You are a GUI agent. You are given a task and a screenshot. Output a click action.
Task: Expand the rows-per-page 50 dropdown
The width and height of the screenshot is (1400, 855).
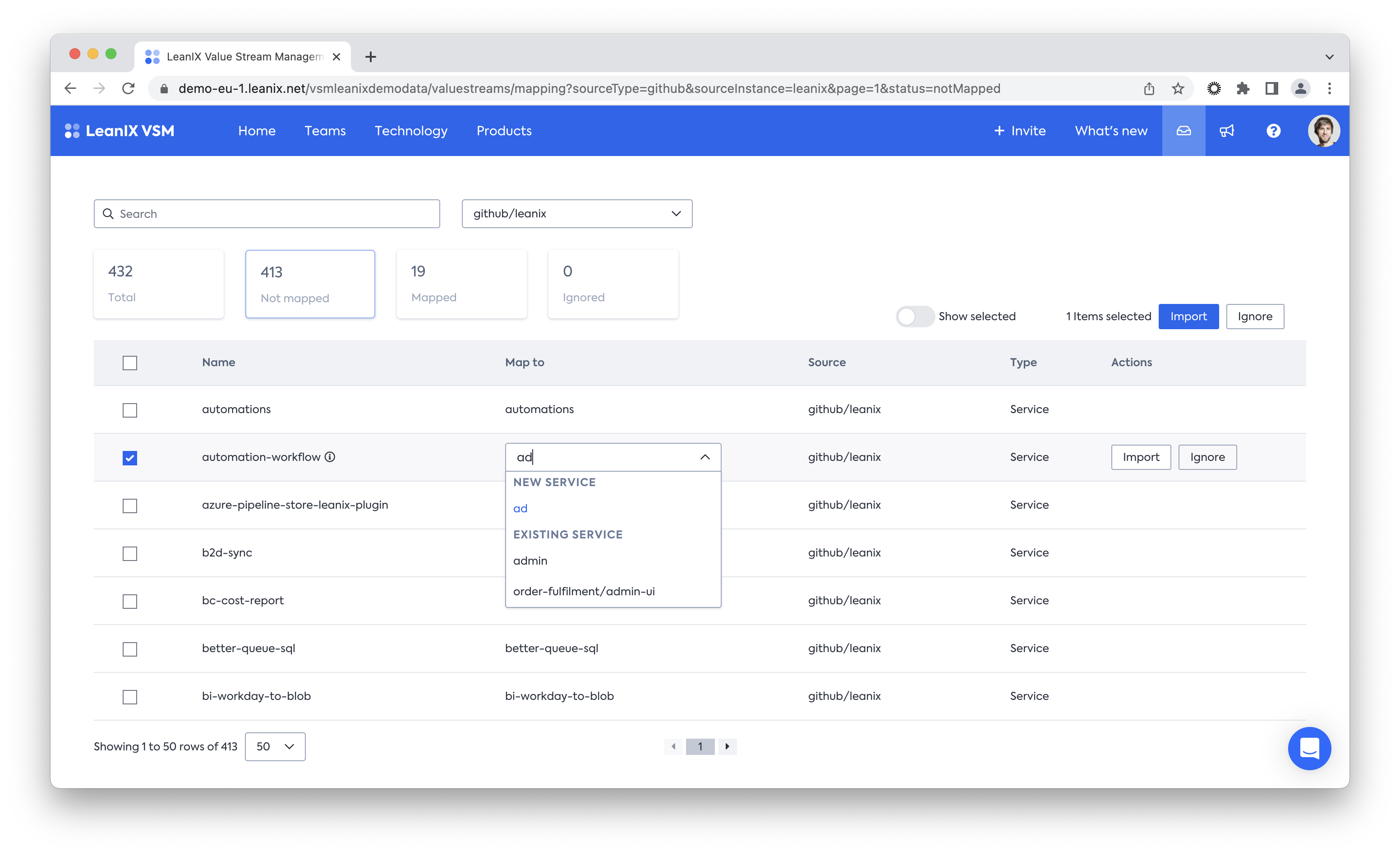[x=275, y=746]
